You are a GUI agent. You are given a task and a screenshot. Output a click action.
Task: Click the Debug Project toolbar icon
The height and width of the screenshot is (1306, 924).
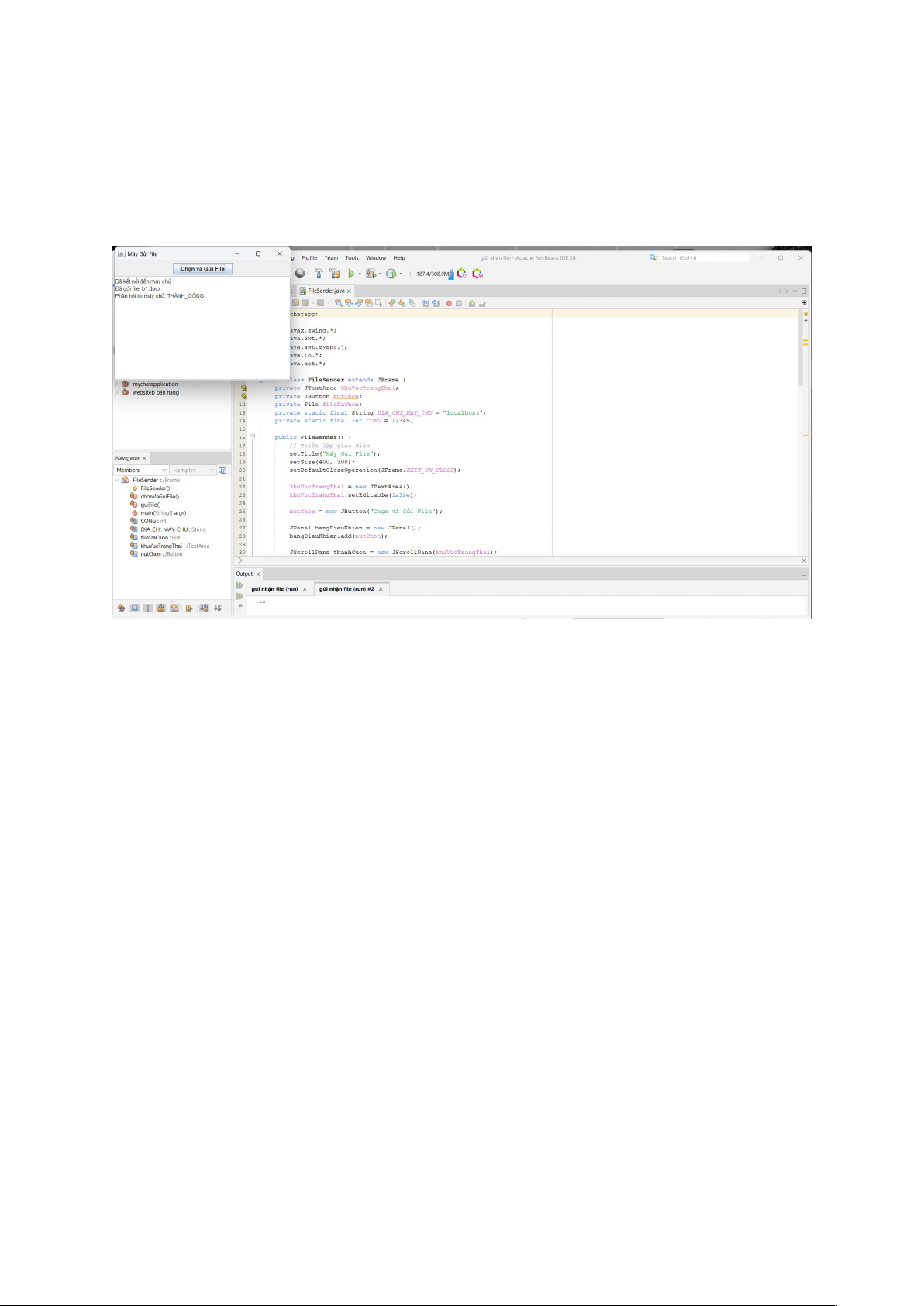coord(371,274)
